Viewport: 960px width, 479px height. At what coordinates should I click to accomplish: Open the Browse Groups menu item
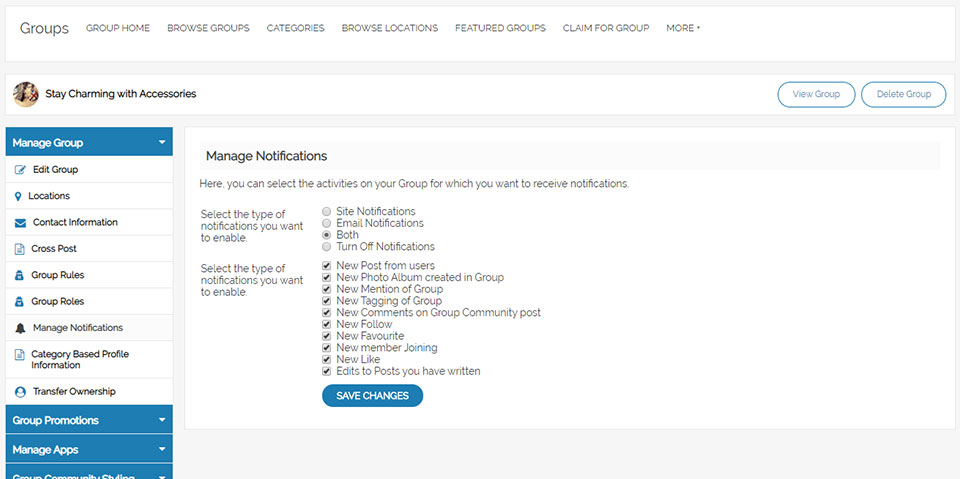point(208,28)
